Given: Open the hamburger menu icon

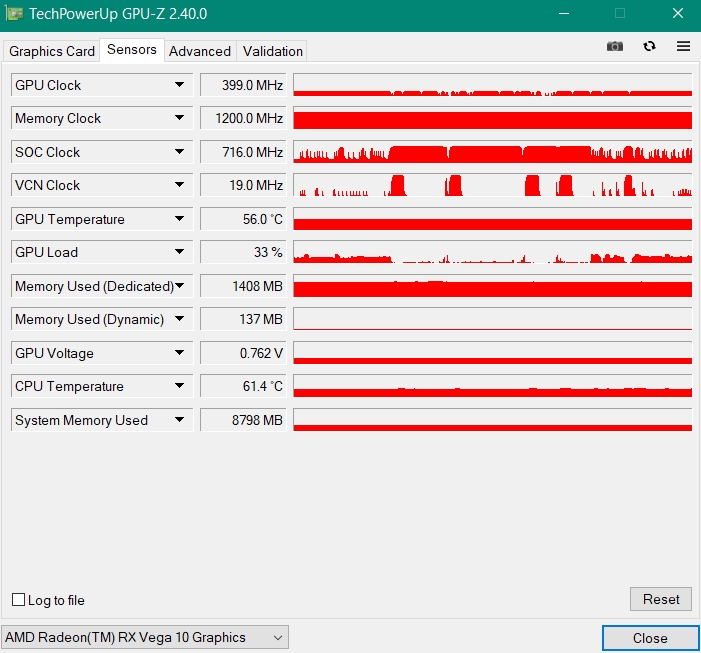Looking at the screenshot, I should (x=683, y=46).
